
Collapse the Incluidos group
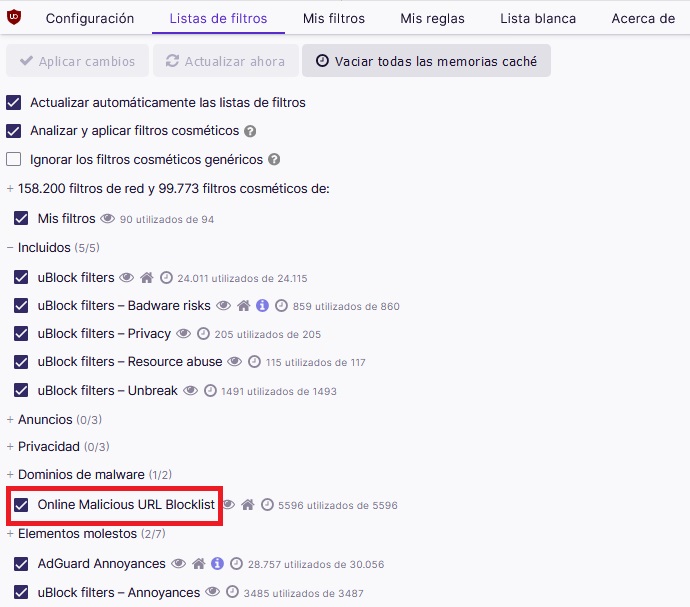(53, 247)
